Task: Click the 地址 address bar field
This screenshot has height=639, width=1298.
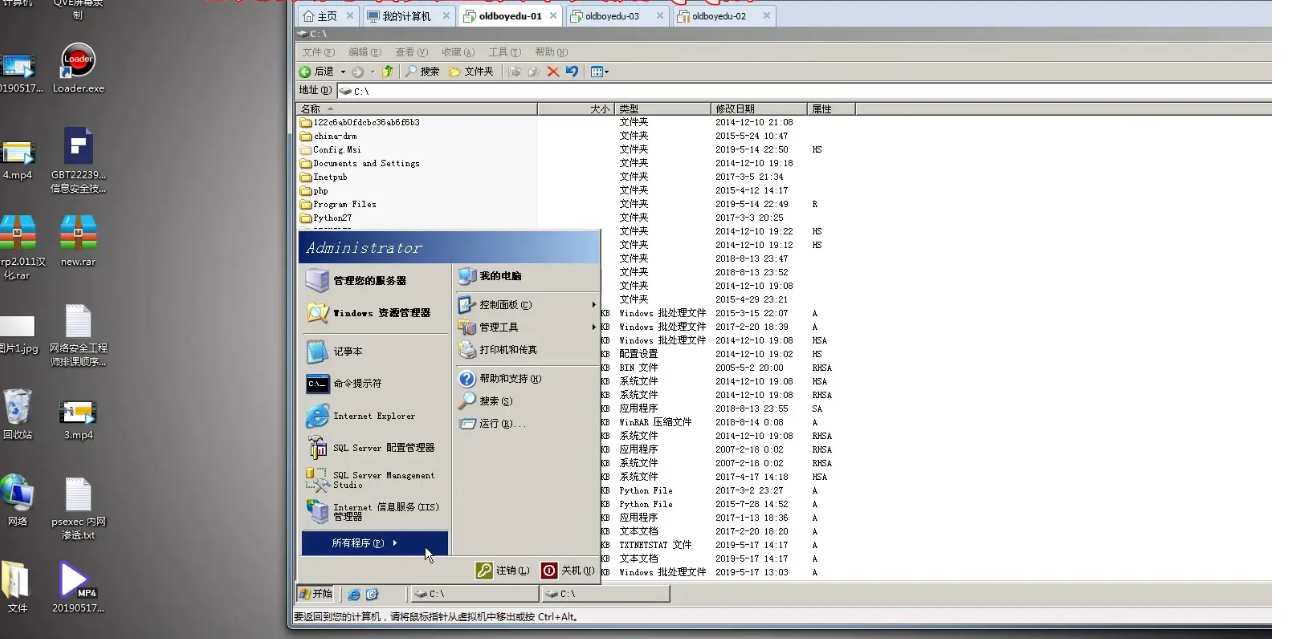Action: 804,91
